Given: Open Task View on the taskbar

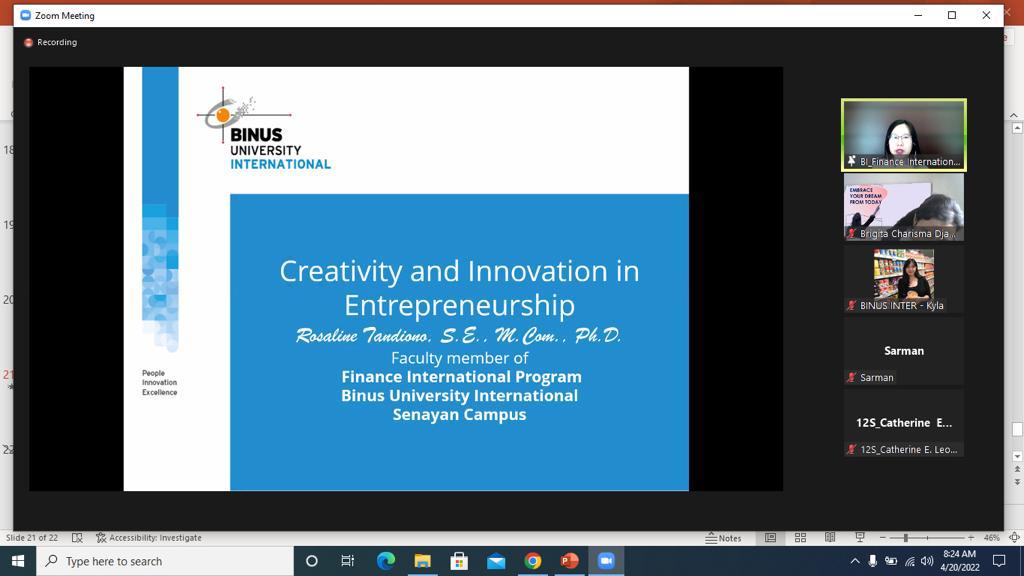Looking at the screenshot, I should point(348,561).
